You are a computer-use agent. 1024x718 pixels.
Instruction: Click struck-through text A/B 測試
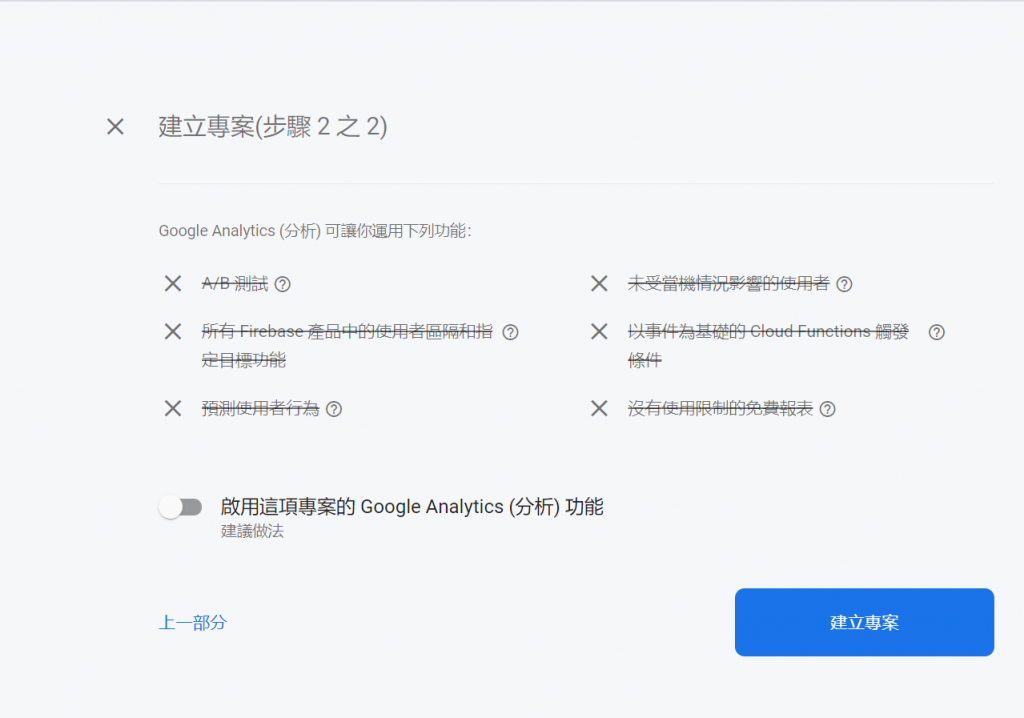click(235, 284)
